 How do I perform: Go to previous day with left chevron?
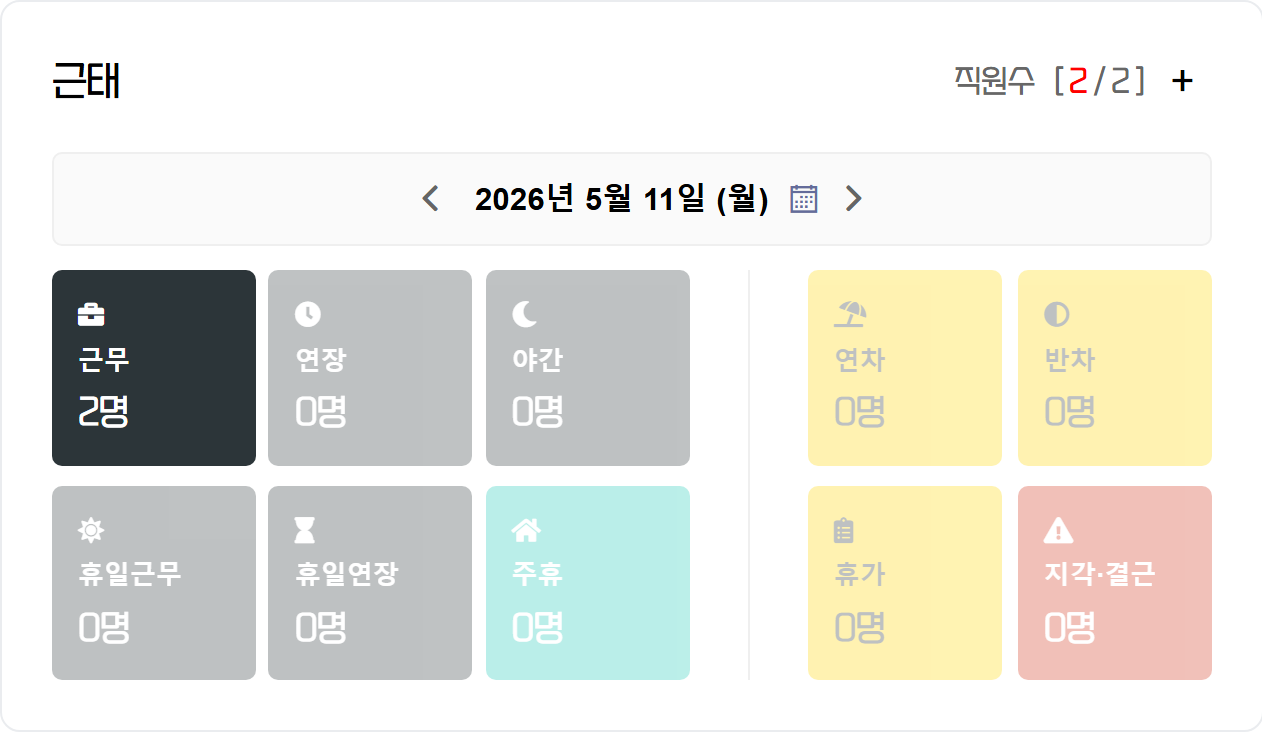[x=431, y=199]
